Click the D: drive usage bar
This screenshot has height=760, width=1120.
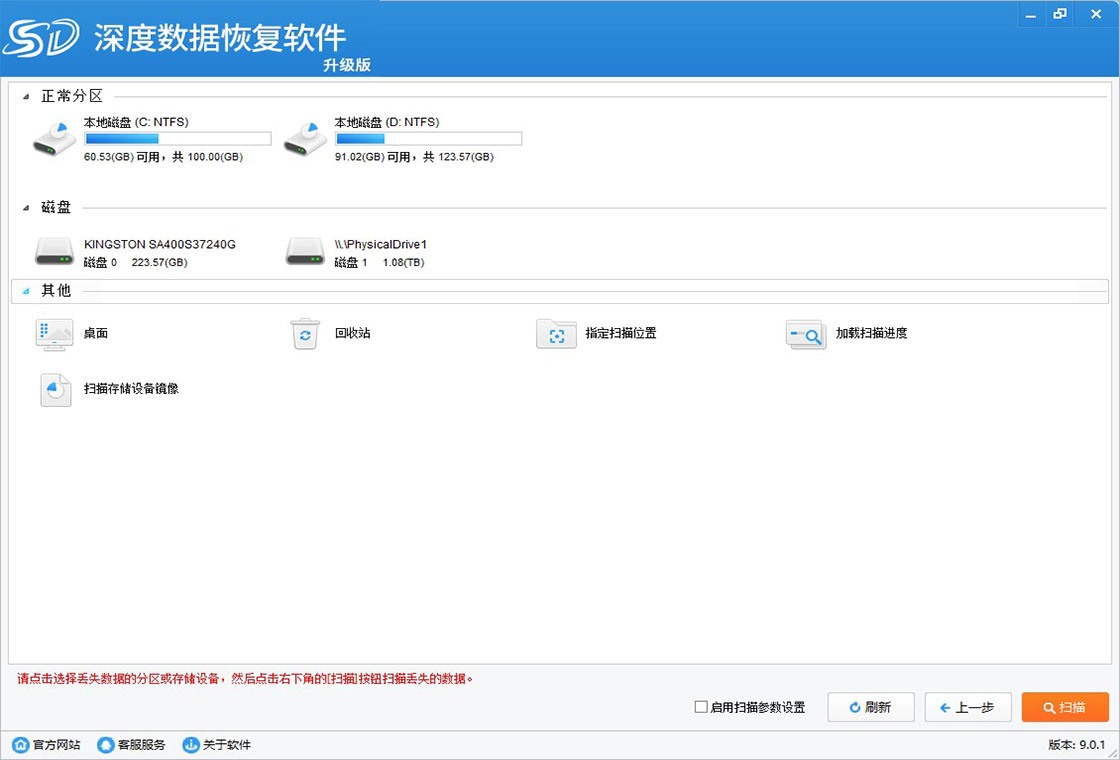click(429, 139)
